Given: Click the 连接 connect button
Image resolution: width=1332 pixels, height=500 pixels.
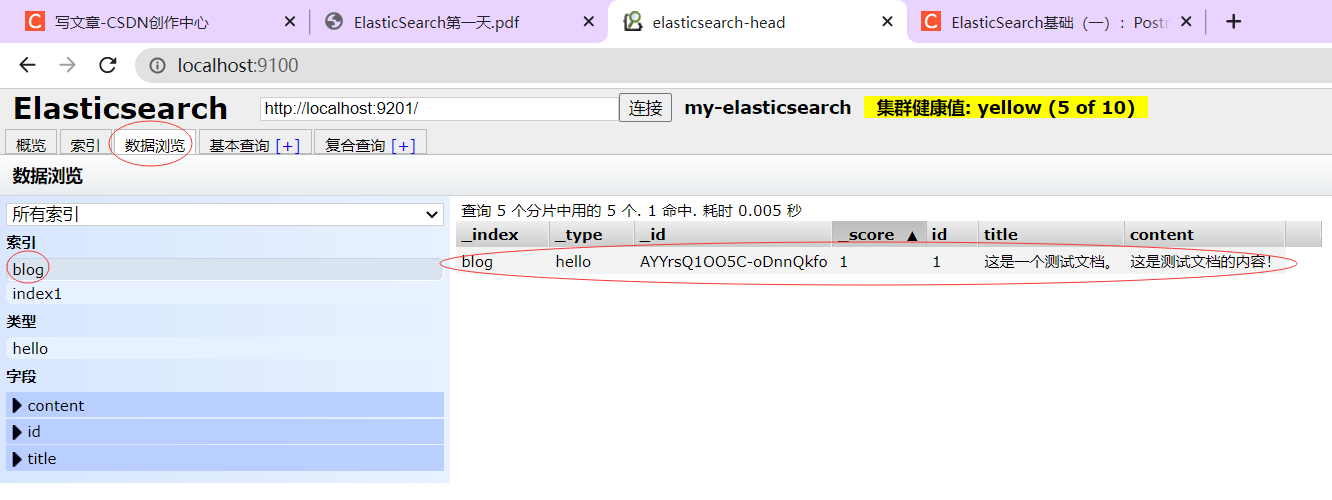Looking at the screenshot, I should click(x=646, y=108).
